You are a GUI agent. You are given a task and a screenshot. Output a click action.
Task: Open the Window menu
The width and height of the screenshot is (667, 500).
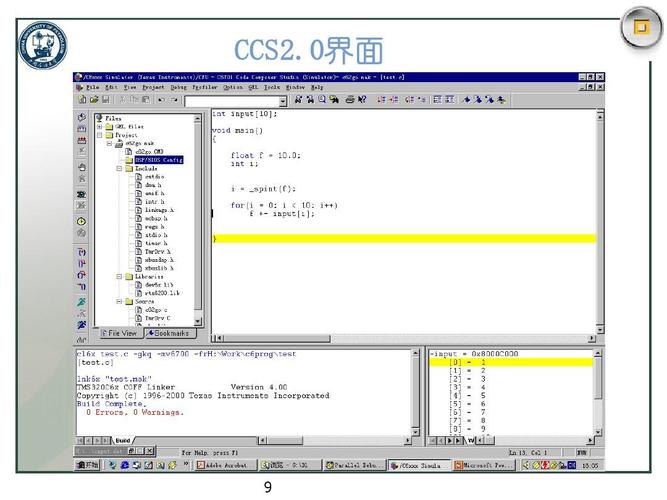[295, 87]
